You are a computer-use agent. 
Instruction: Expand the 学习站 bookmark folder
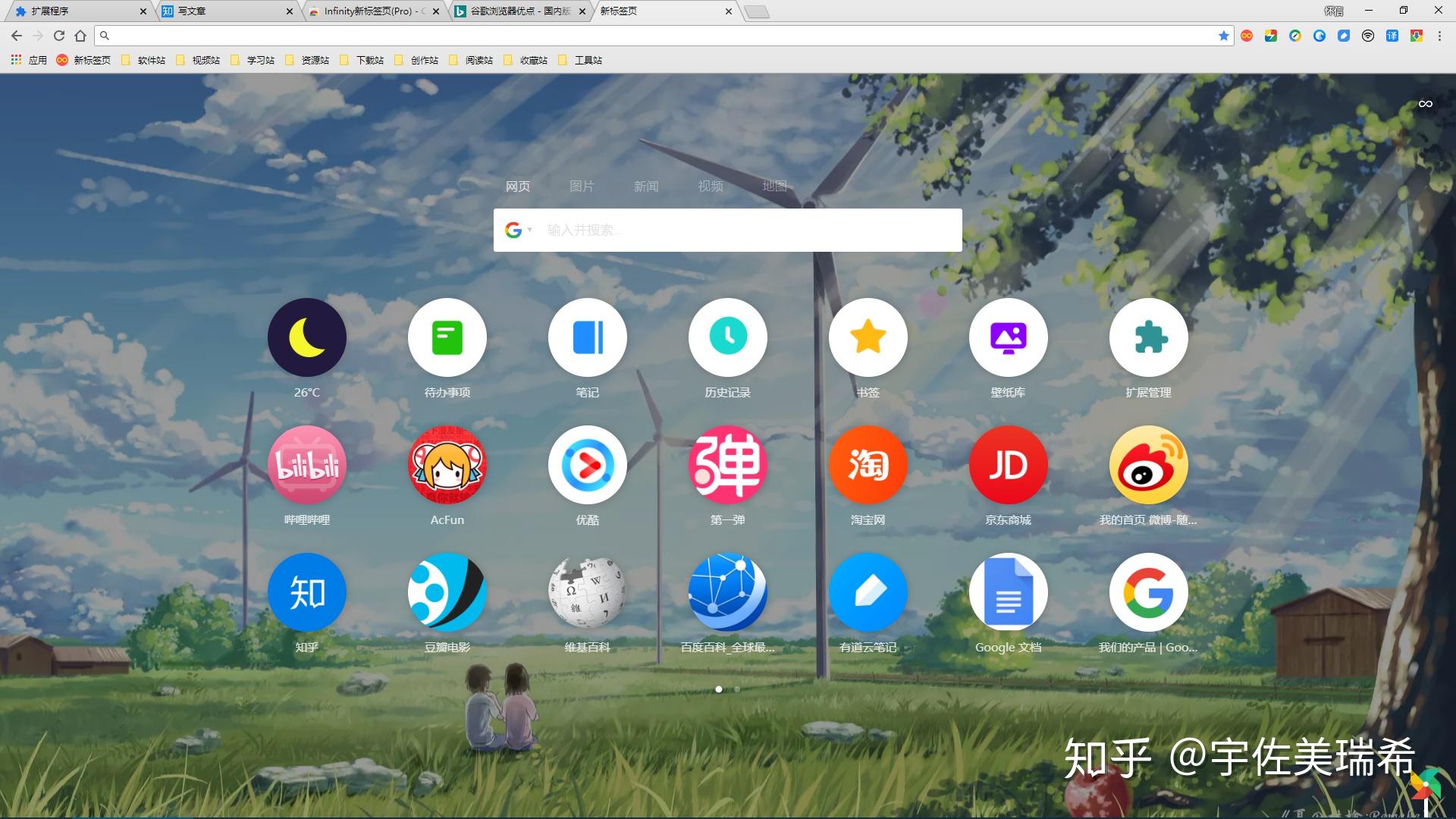point(253,60)
